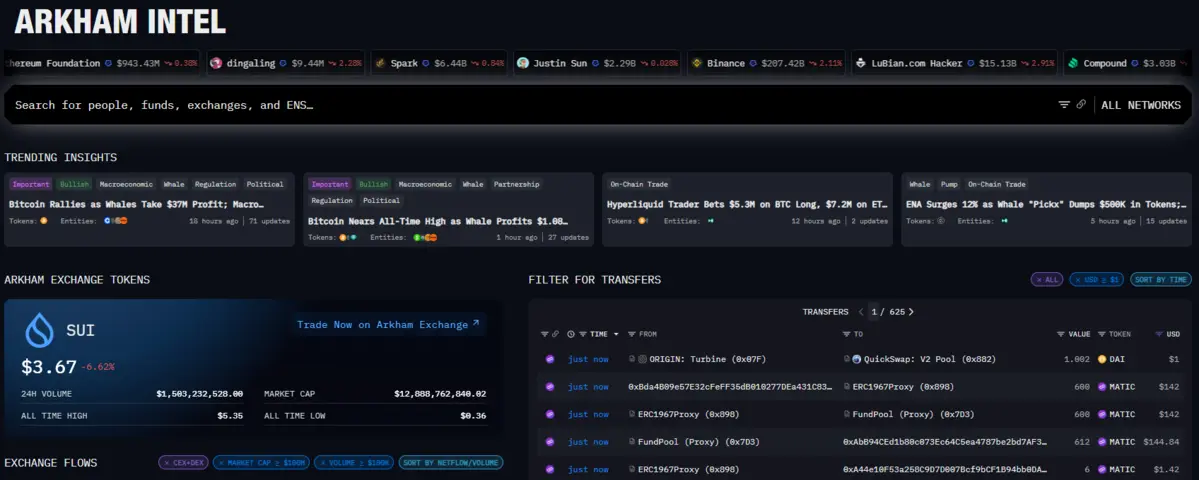The image size is (1199, 480).
Task: Click the clock icon in TIME column header
Action: tap(571, 334)
